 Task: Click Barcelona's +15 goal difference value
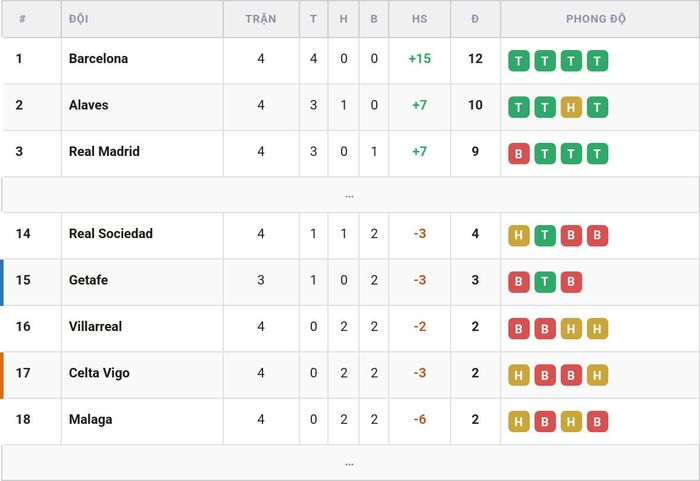tap(420, 59)
